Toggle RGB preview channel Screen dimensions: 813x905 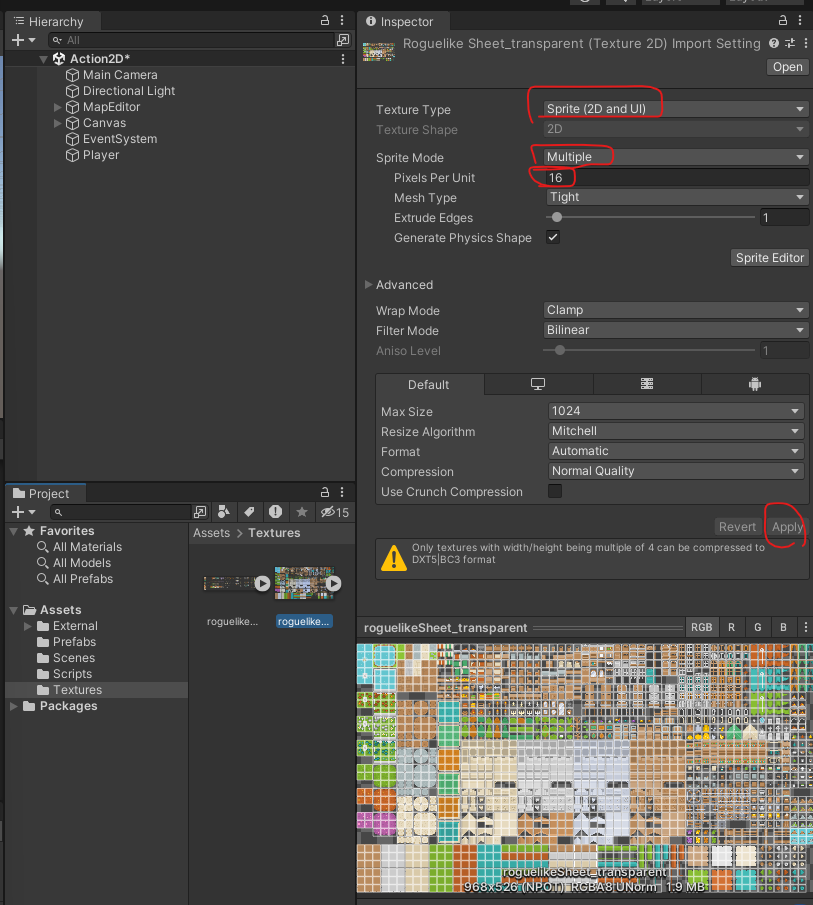pos(702,627)
